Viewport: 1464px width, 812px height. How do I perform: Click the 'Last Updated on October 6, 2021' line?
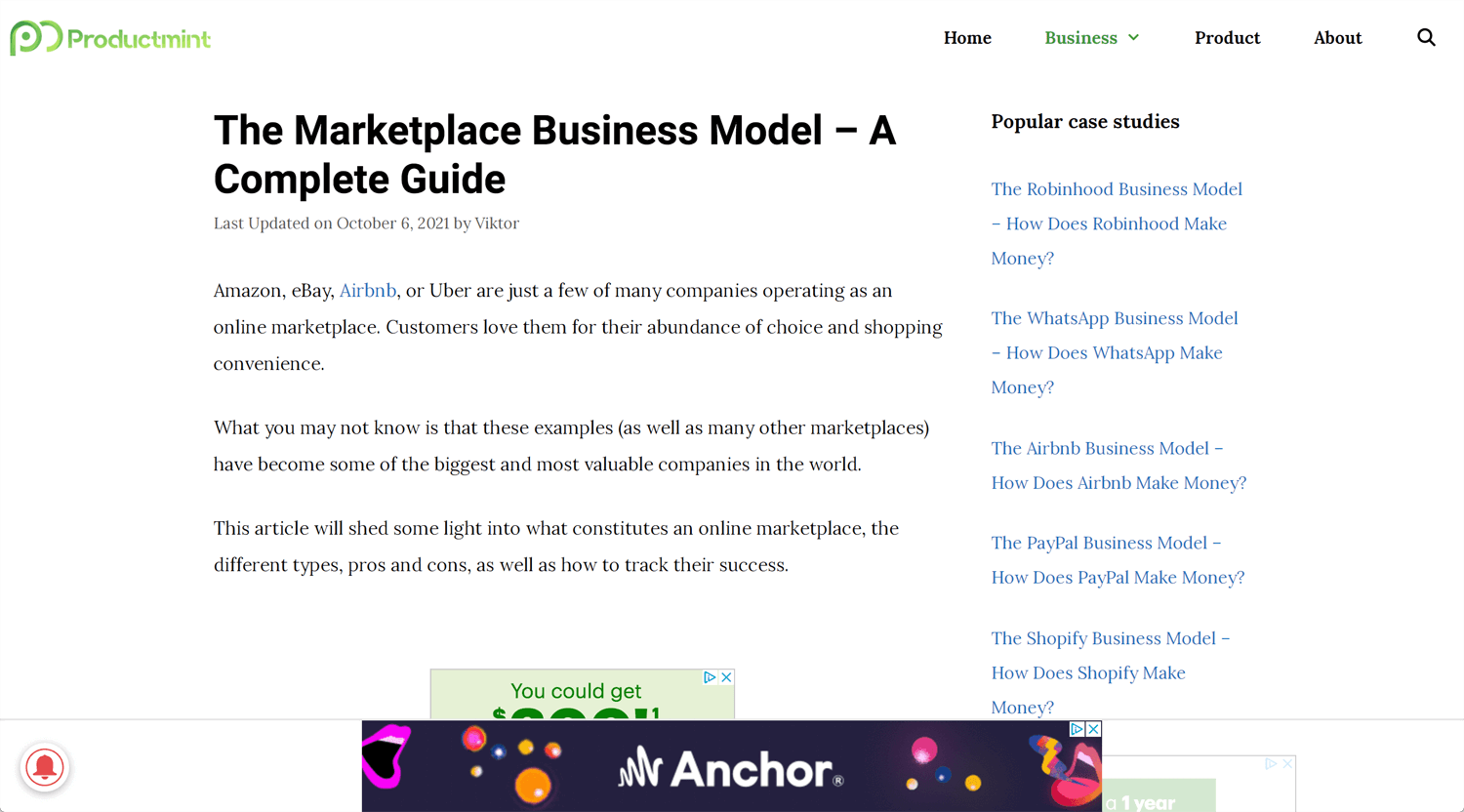point(366,223)
